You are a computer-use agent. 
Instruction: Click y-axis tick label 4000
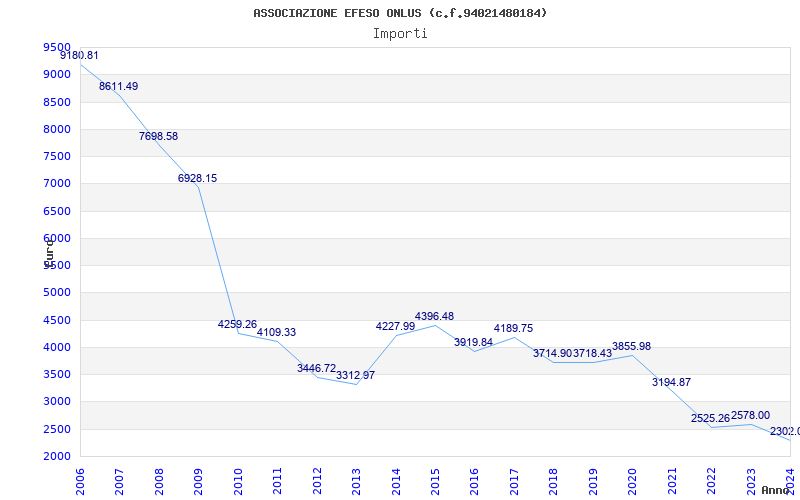pos(57,347)
